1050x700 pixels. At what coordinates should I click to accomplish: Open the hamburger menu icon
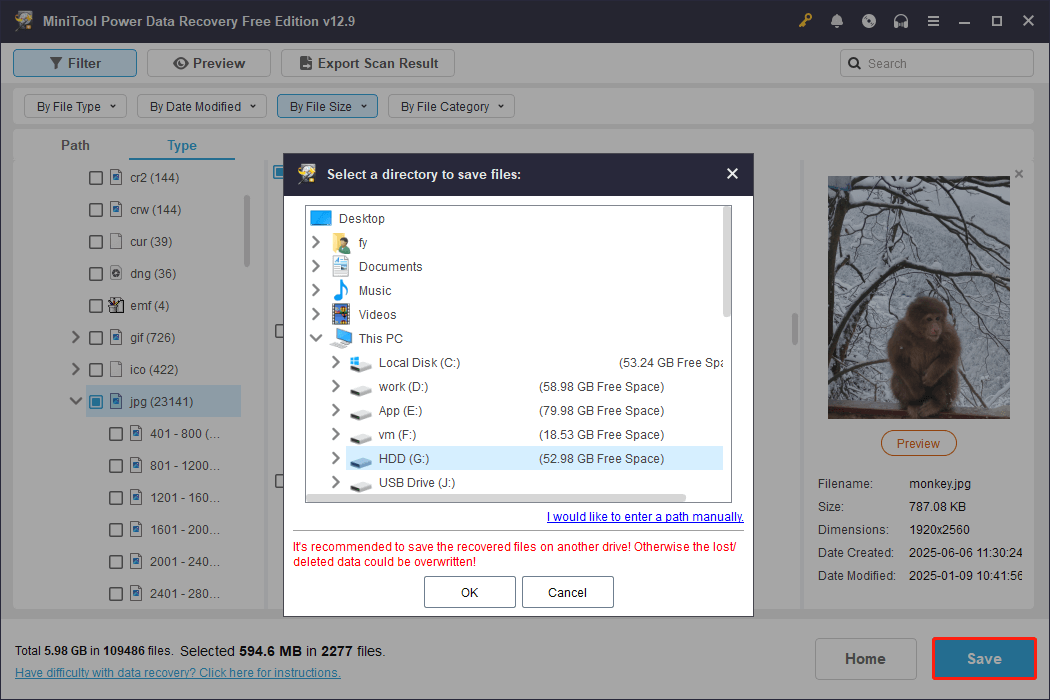[933, 21]
